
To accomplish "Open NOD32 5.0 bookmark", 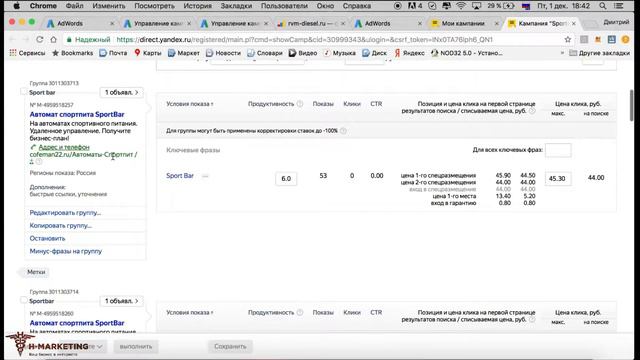I will pyautogui.click(x=467, y=53).
